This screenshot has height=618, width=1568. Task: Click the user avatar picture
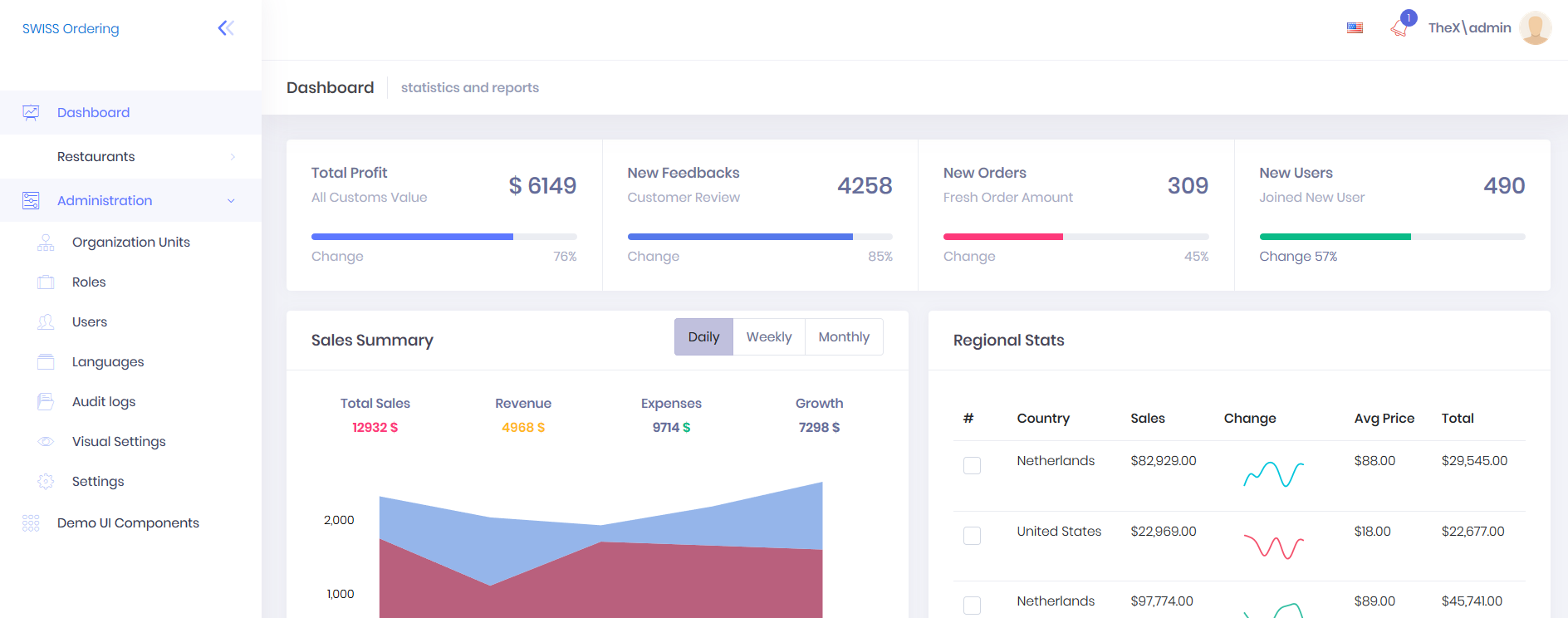pos(1535,28)
